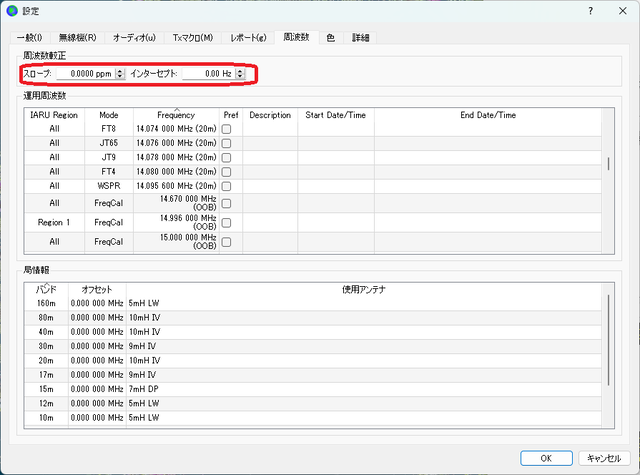This screenshot has width=640, height=475.
Task: Click the 15m offset 0.000 000 MHz cell
Action: point(97,389)
